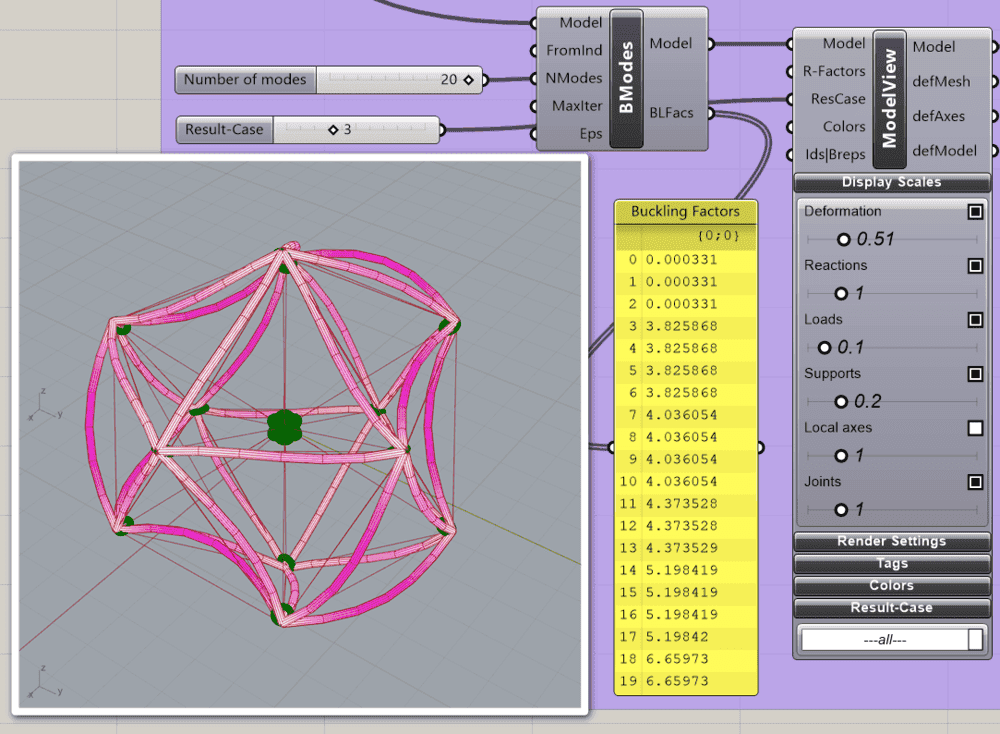
Task: Click the green center joint in the model
Action: click(x=284, y=427)
